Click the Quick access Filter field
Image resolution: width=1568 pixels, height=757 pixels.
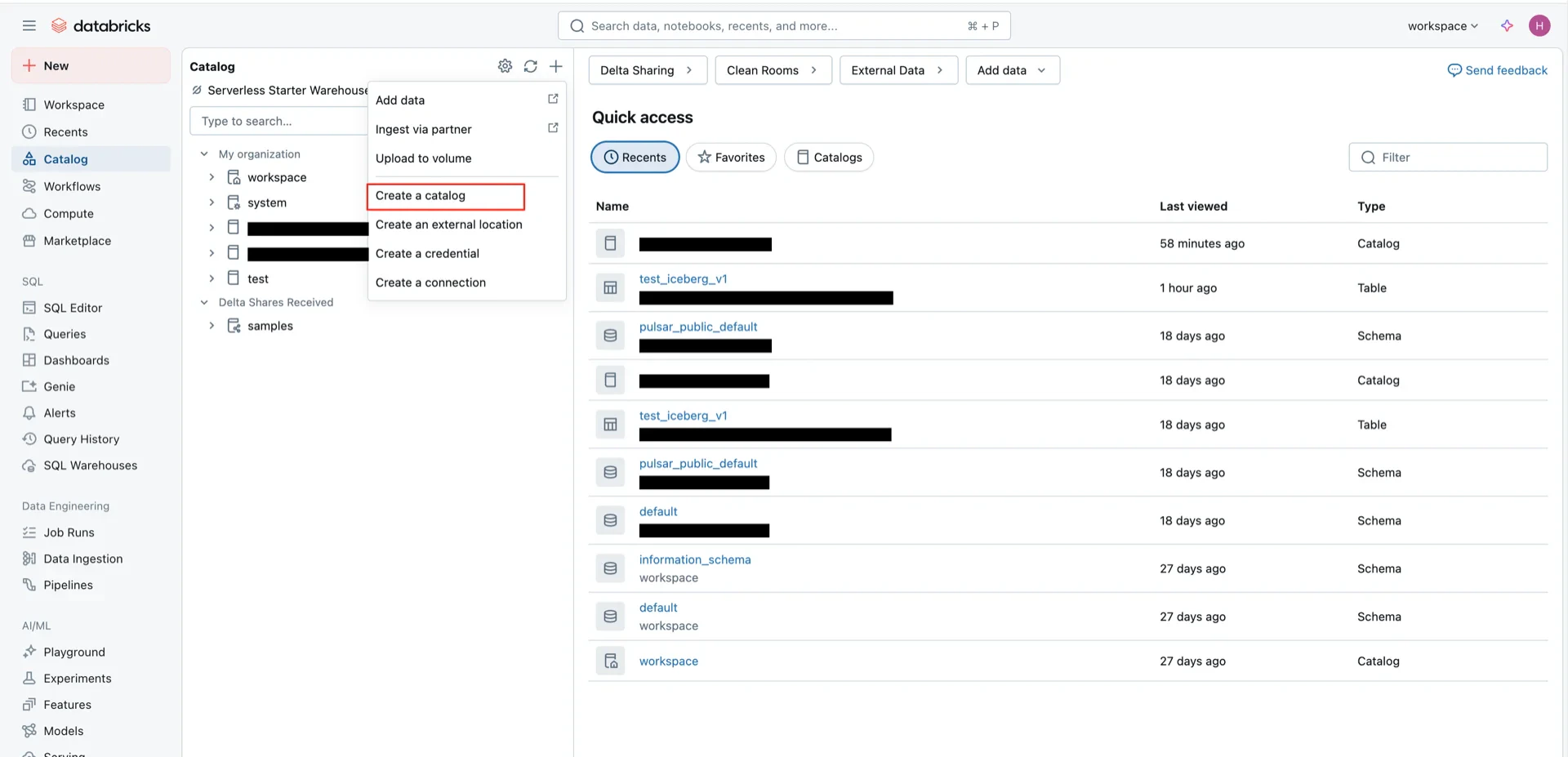tap(1448, 158)
